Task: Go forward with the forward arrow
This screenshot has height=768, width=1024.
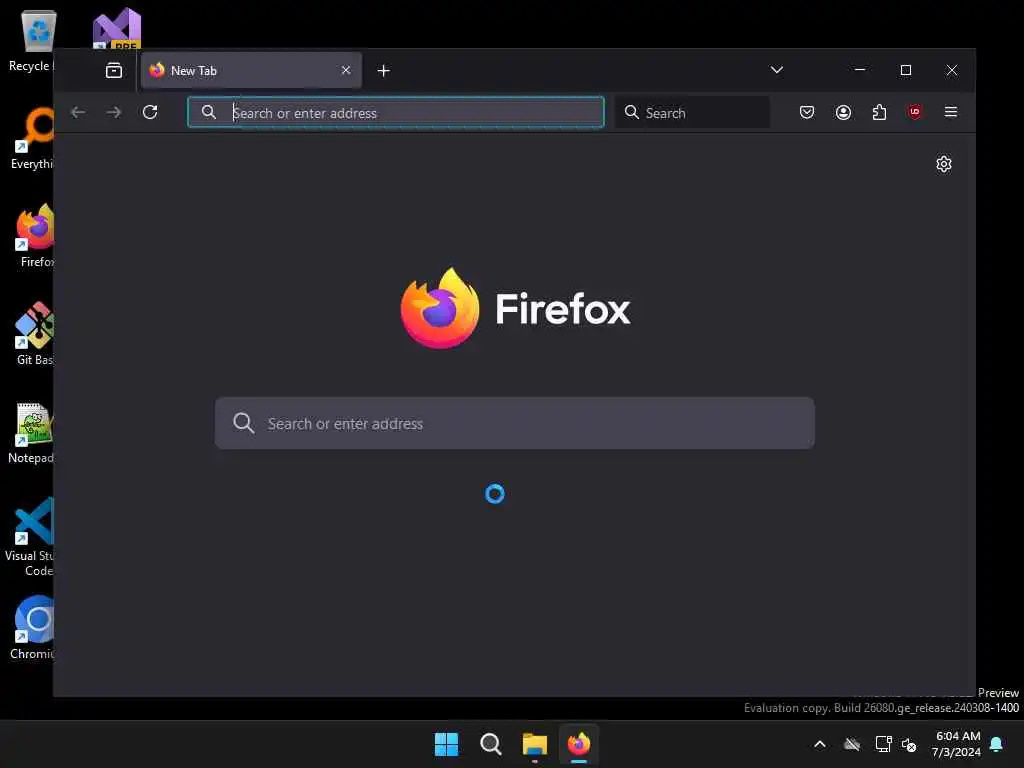Action: pyautogui.click(x=114, y=112)
